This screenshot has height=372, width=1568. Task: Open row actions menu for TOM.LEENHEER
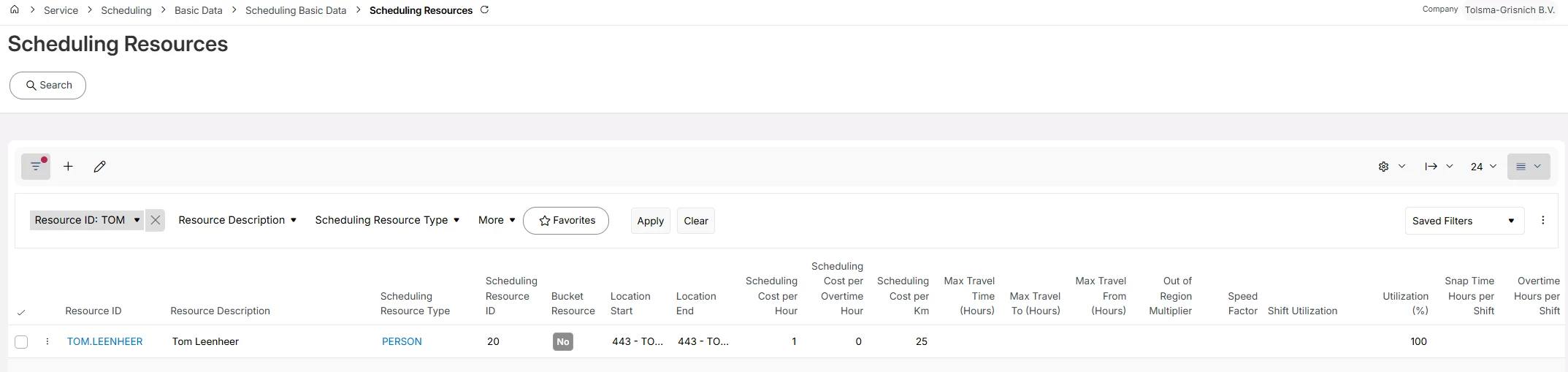[x=47, y=341]
